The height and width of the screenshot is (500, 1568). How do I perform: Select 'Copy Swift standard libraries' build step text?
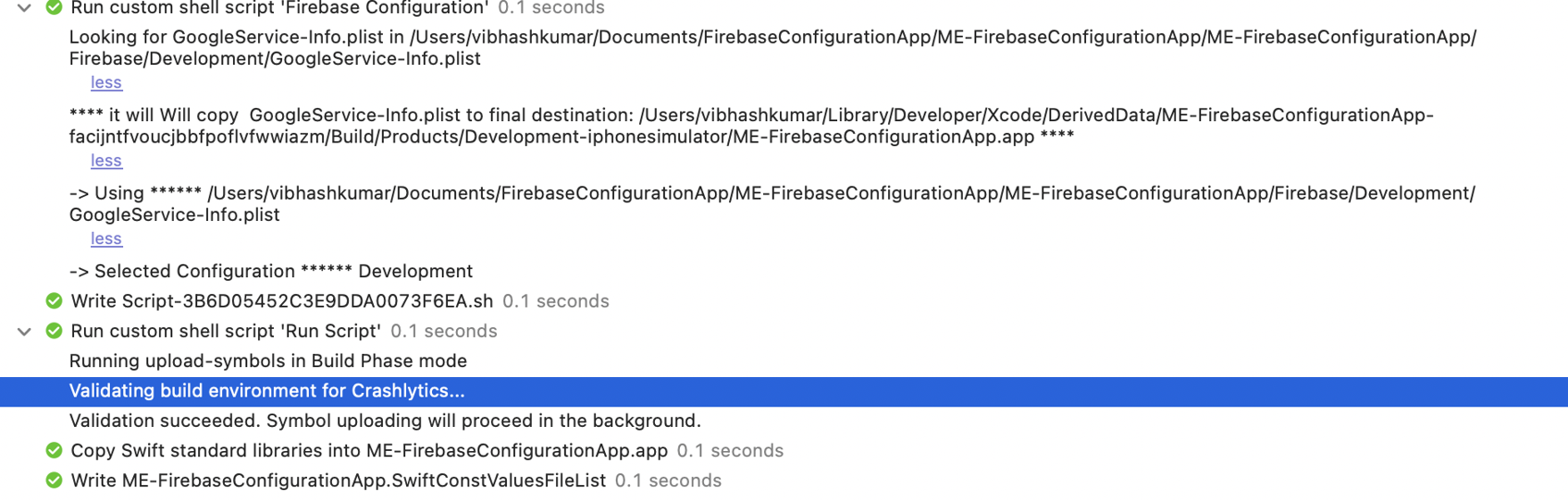pyautogui.click(x=369, y=451)
